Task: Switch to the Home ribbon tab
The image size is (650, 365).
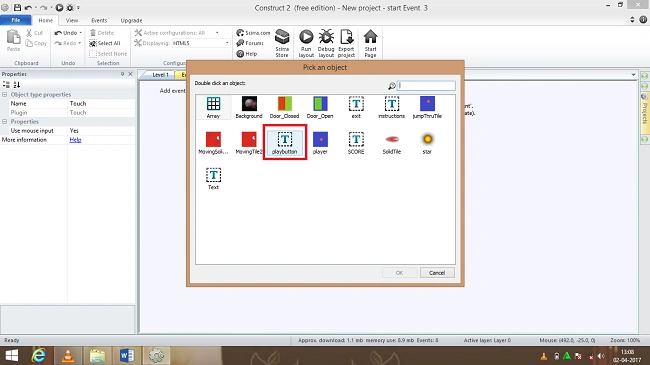Action: pos(46,20)
